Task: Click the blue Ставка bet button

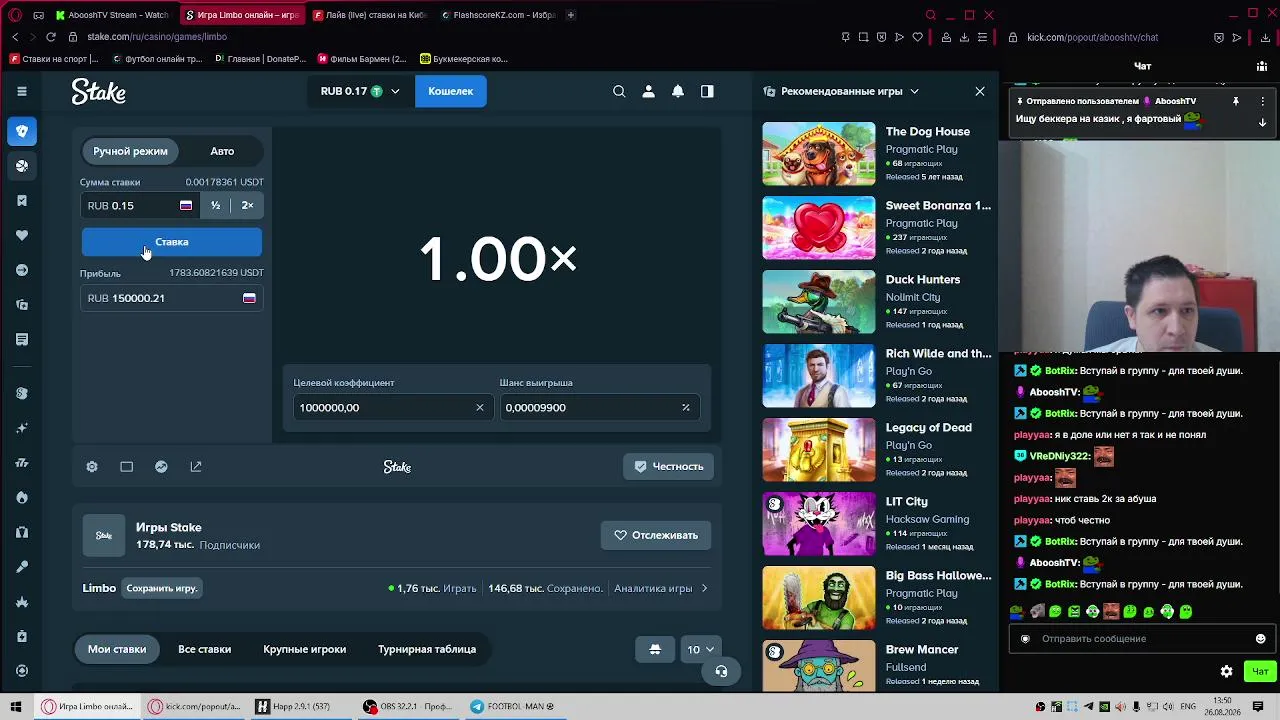Action: [x=171, y=242]
